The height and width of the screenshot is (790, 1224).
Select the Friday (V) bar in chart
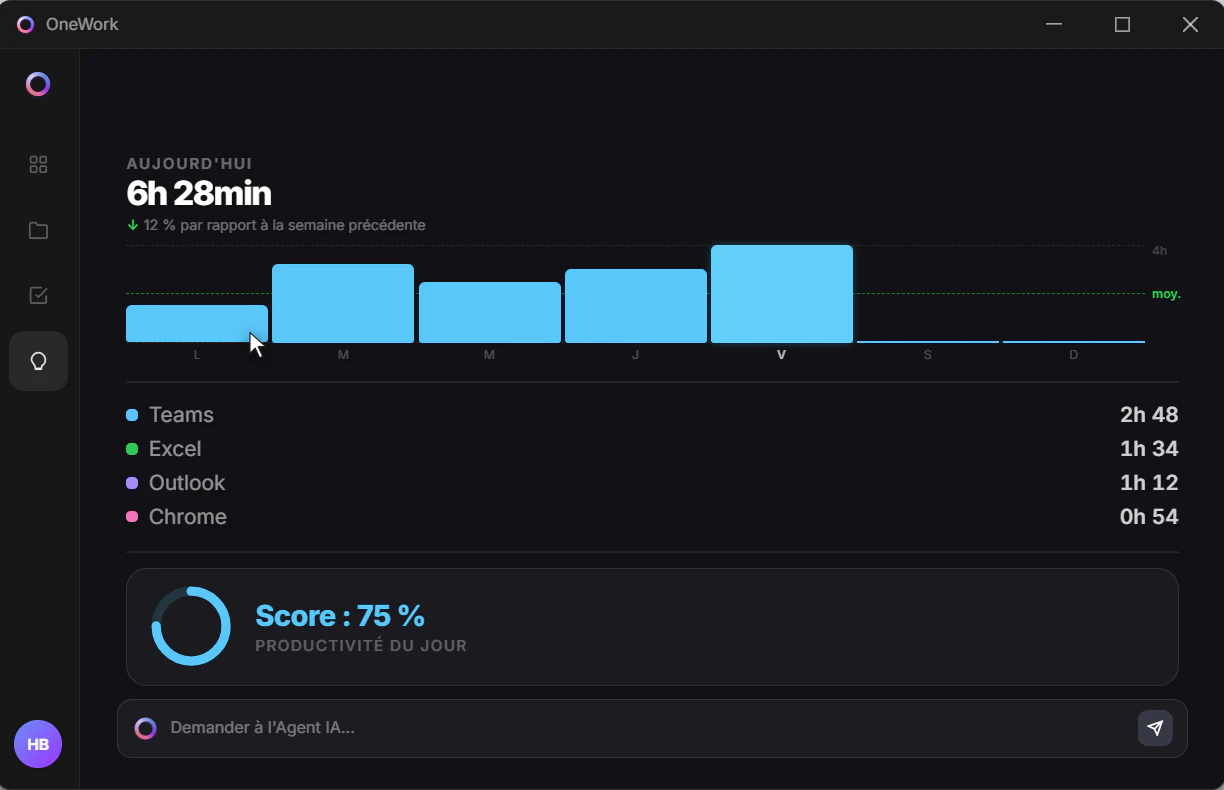(782, 294)
